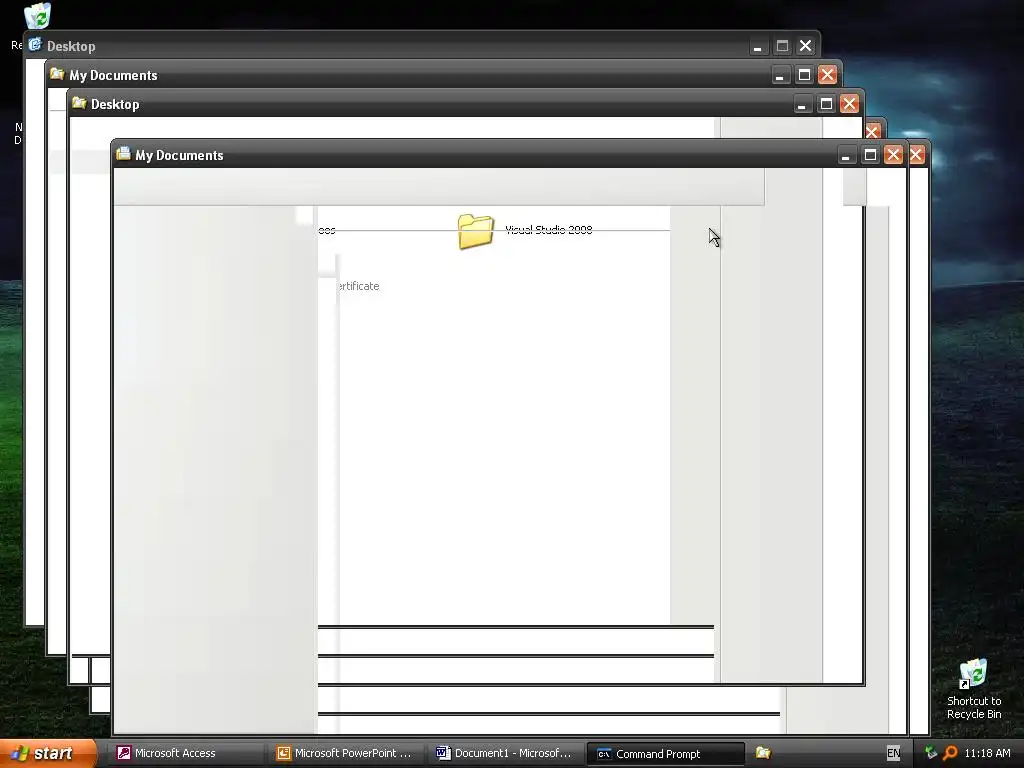The width and height of the screenshot is (1024, 768).
Task: Click the middle Desktop window title text
Action: [x=115, y=104]
